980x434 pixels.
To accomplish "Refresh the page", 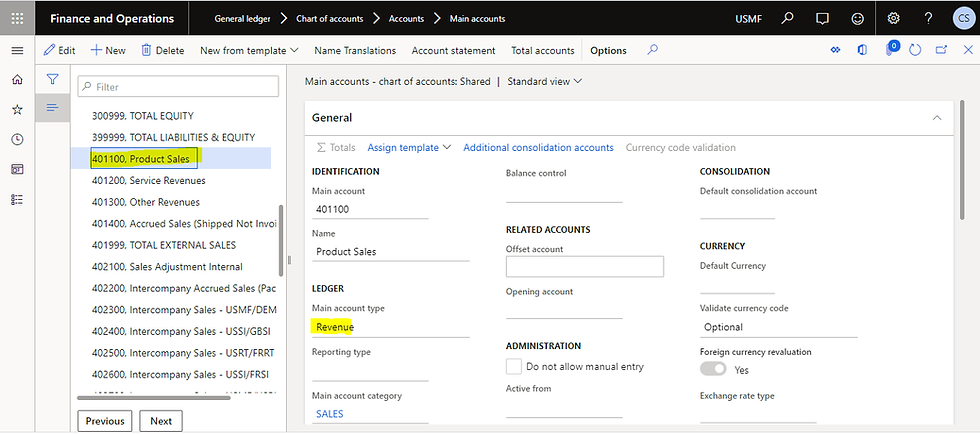I will click(915, 50).
